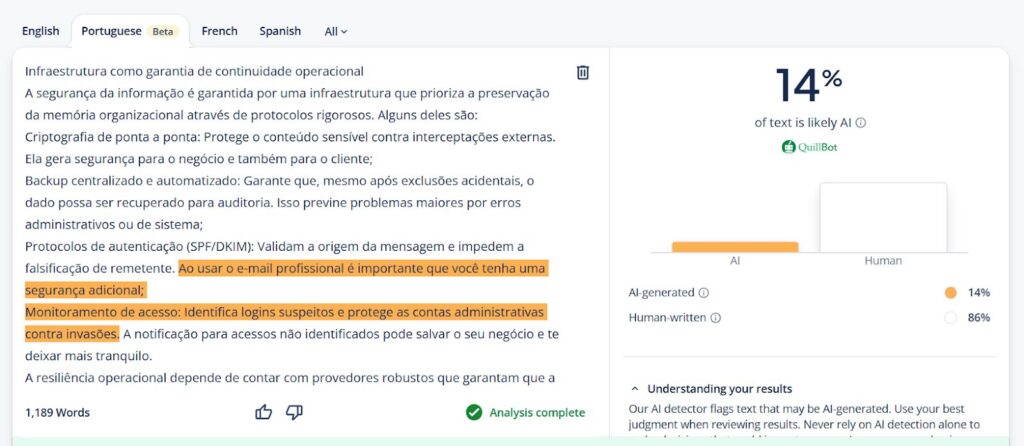The height and width of the screenshot is (446, 1024).
Task: Switch to the English tab
Action: (41, 31)
